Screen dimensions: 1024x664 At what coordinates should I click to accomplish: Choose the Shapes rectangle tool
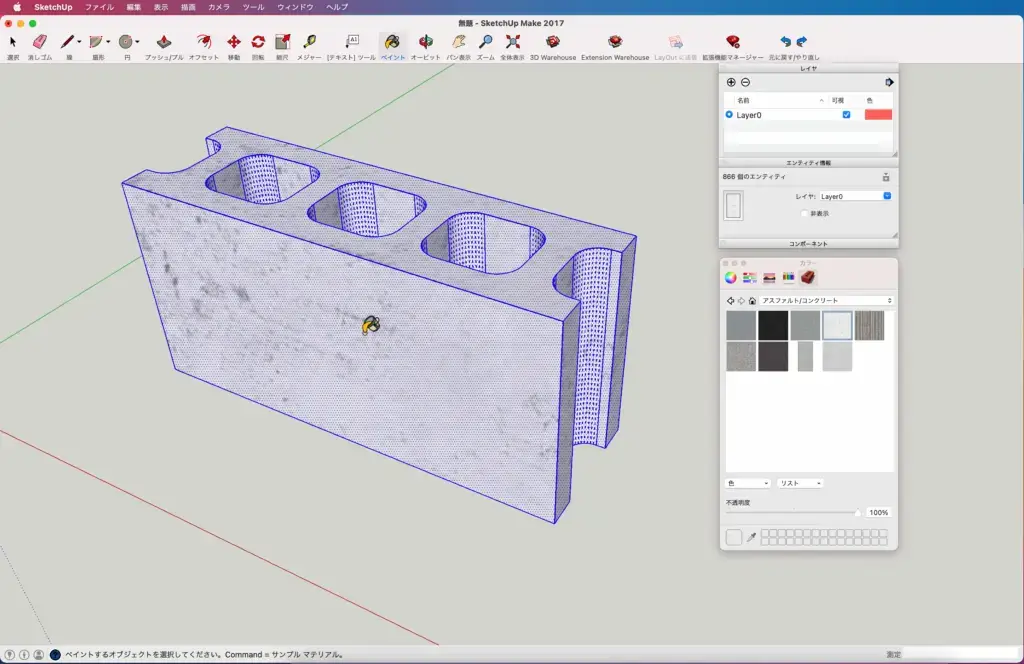(x=96, y=42)
